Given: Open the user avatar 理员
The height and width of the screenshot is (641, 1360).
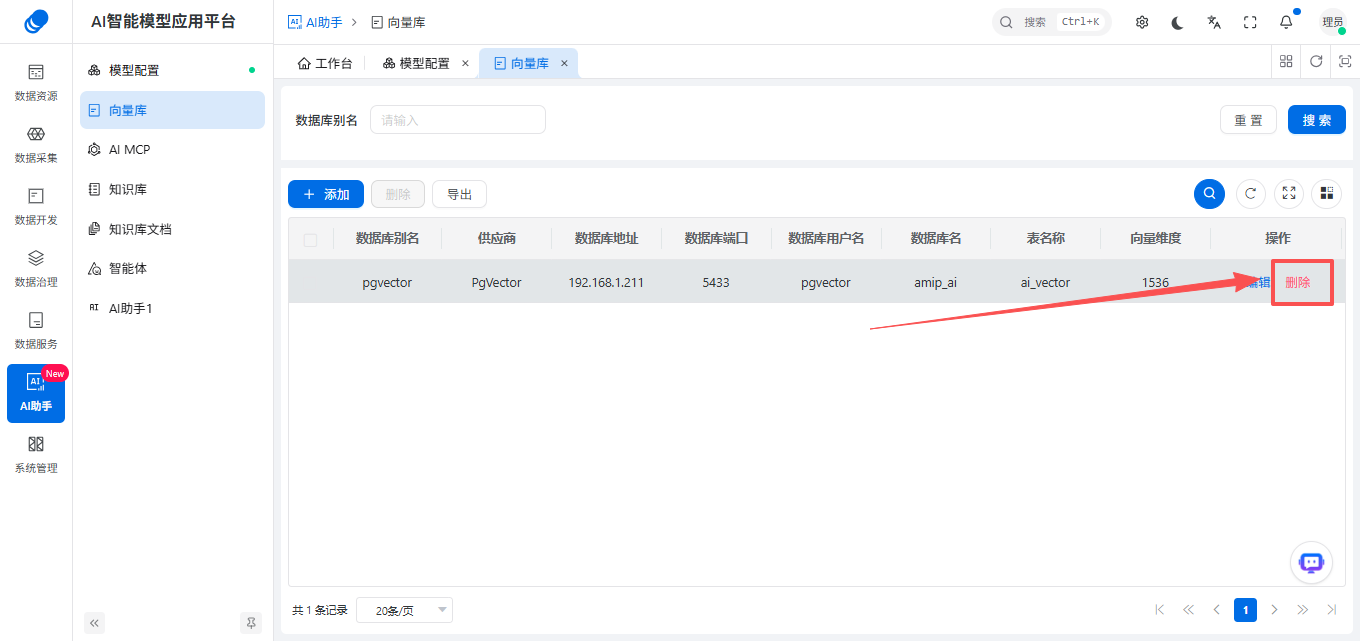Looking at the screenshot, I should [x=1332, y=22].
